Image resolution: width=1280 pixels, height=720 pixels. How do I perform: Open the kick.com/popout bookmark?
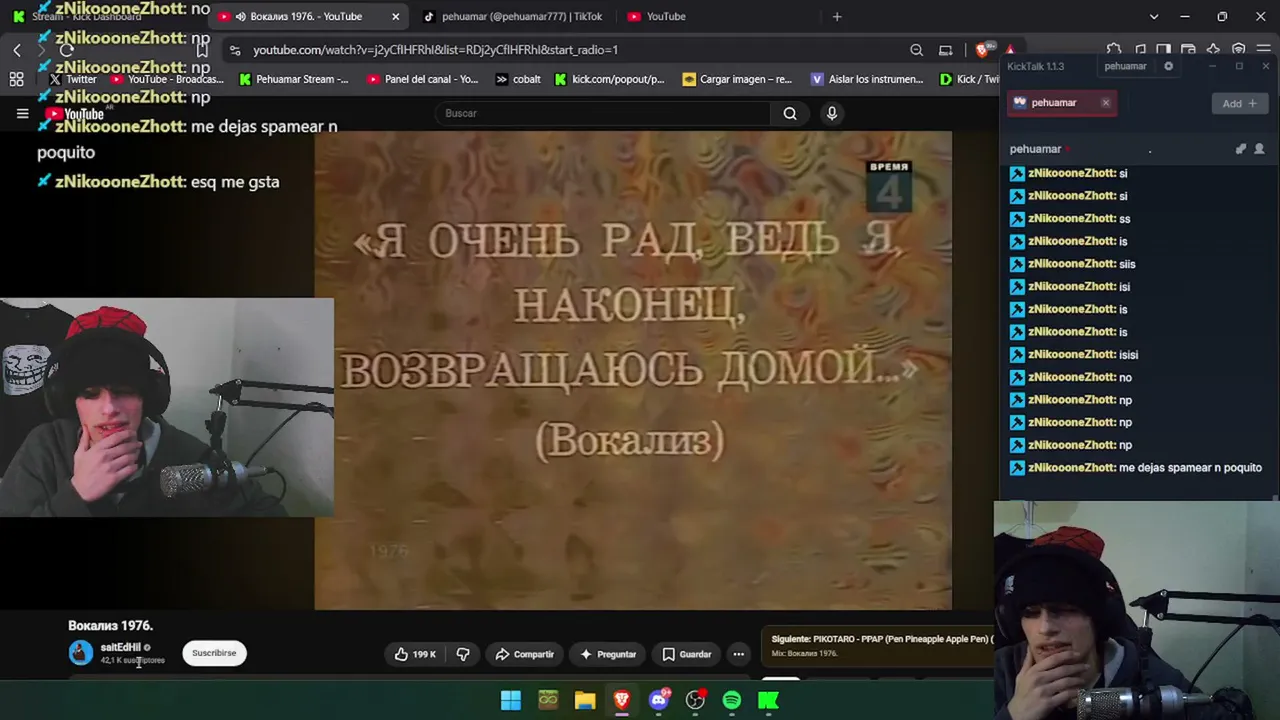click(x=609, y=79)
